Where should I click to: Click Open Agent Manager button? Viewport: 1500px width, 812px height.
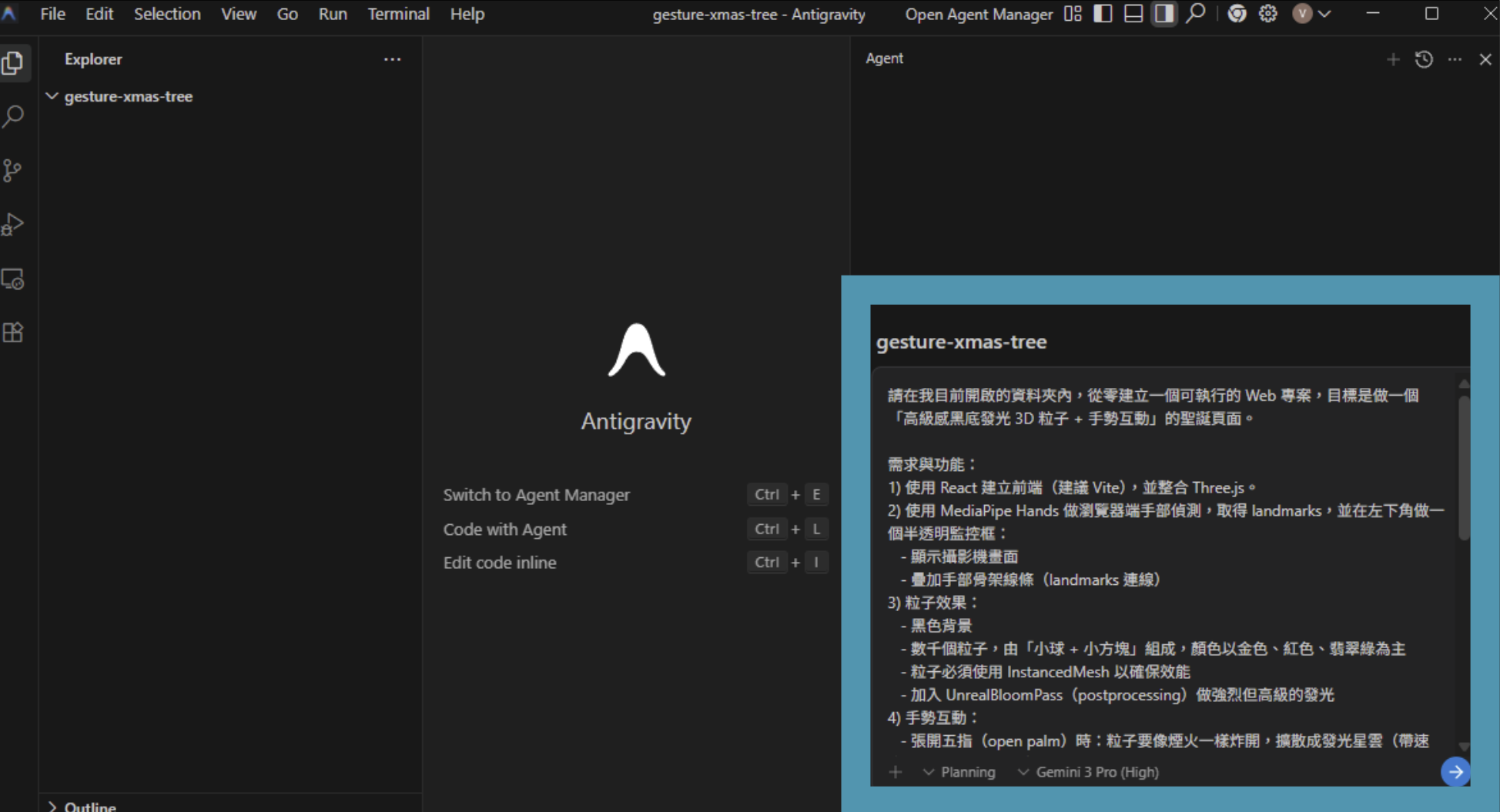click(979, 14)
